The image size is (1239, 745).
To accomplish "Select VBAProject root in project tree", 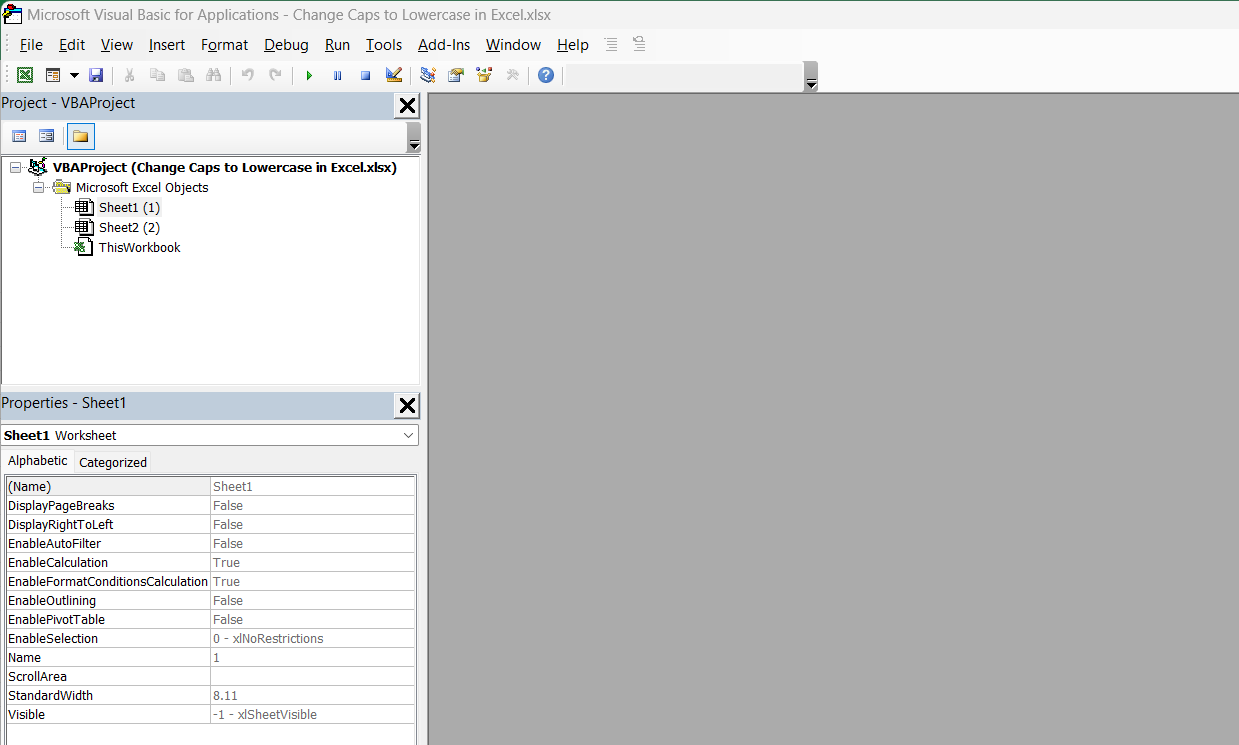I will [x=224, y=168].
